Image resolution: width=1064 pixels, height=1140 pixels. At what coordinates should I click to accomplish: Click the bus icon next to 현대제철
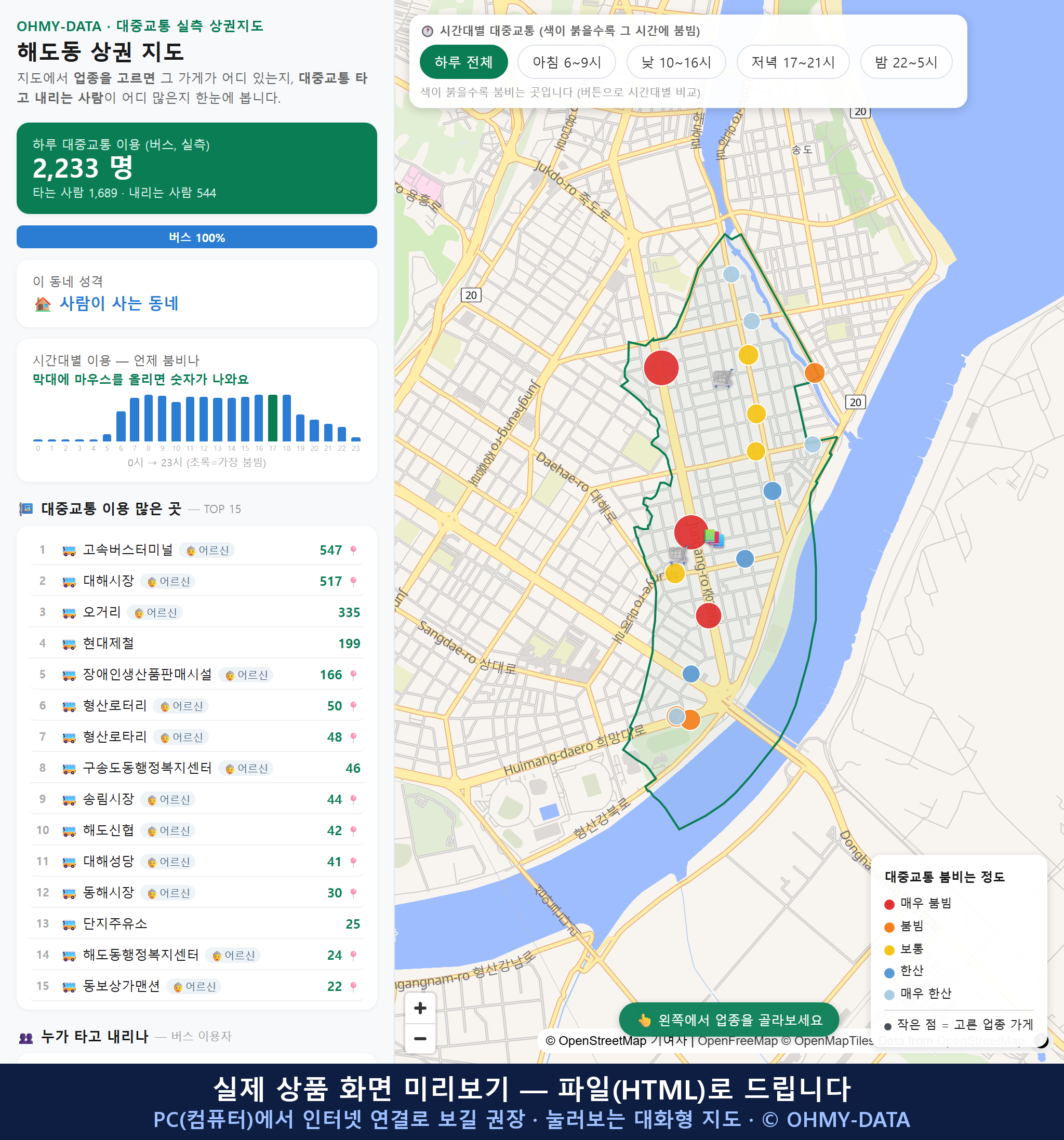click(x=69, y=644)
